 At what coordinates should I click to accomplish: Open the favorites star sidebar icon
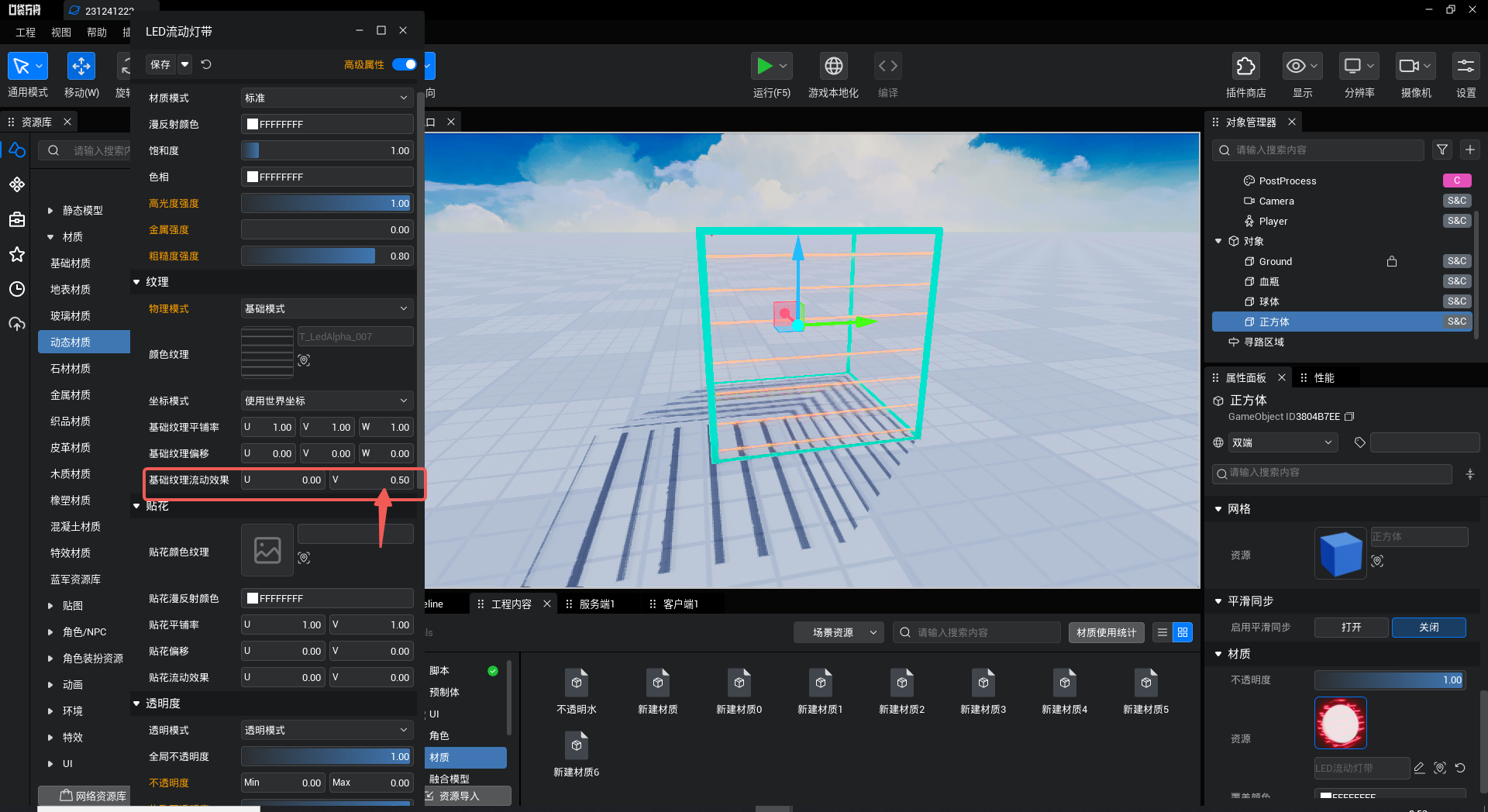pos(17,254)
